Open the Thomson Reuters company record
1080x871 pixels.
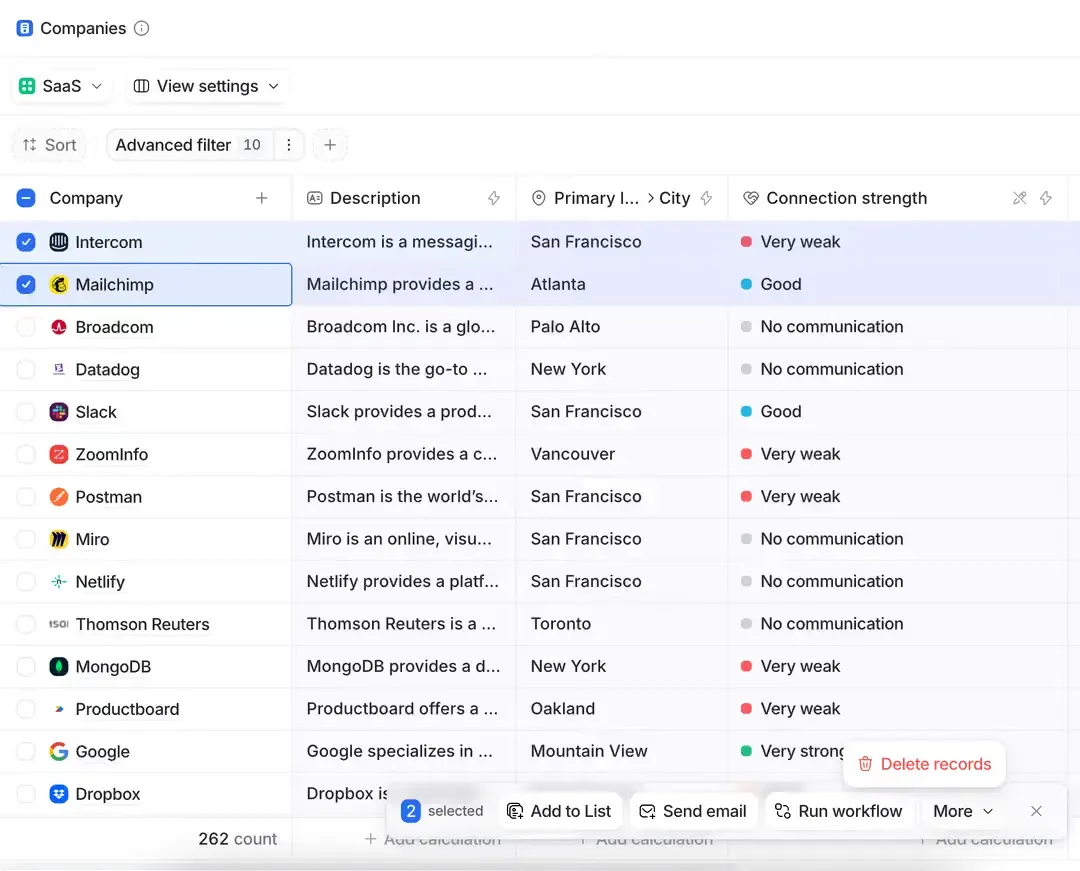point(142,625)
